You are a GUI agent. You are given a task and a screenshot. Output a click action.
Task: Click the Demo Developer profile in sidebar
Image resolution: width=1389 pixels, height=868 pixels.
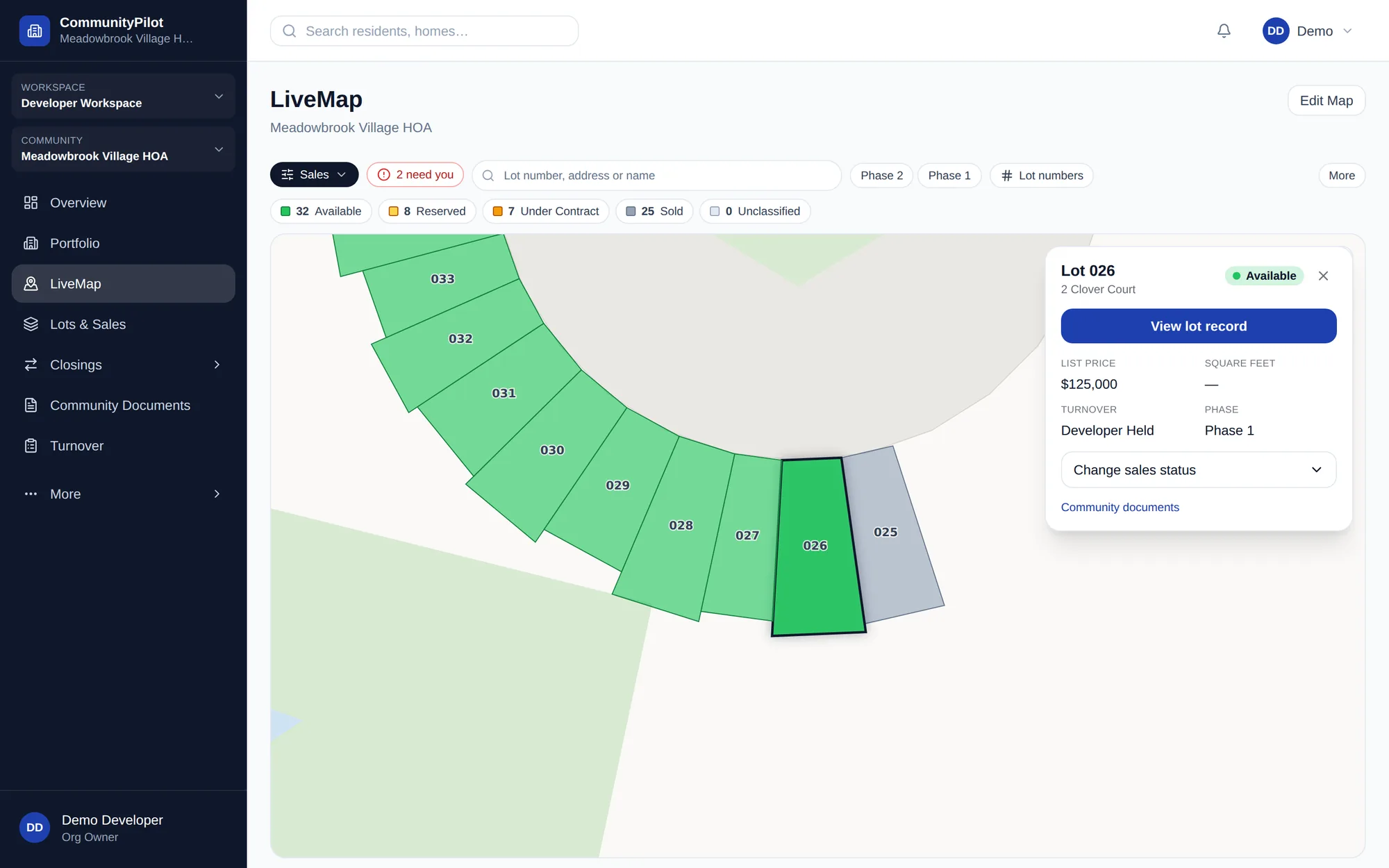point(123,828)
